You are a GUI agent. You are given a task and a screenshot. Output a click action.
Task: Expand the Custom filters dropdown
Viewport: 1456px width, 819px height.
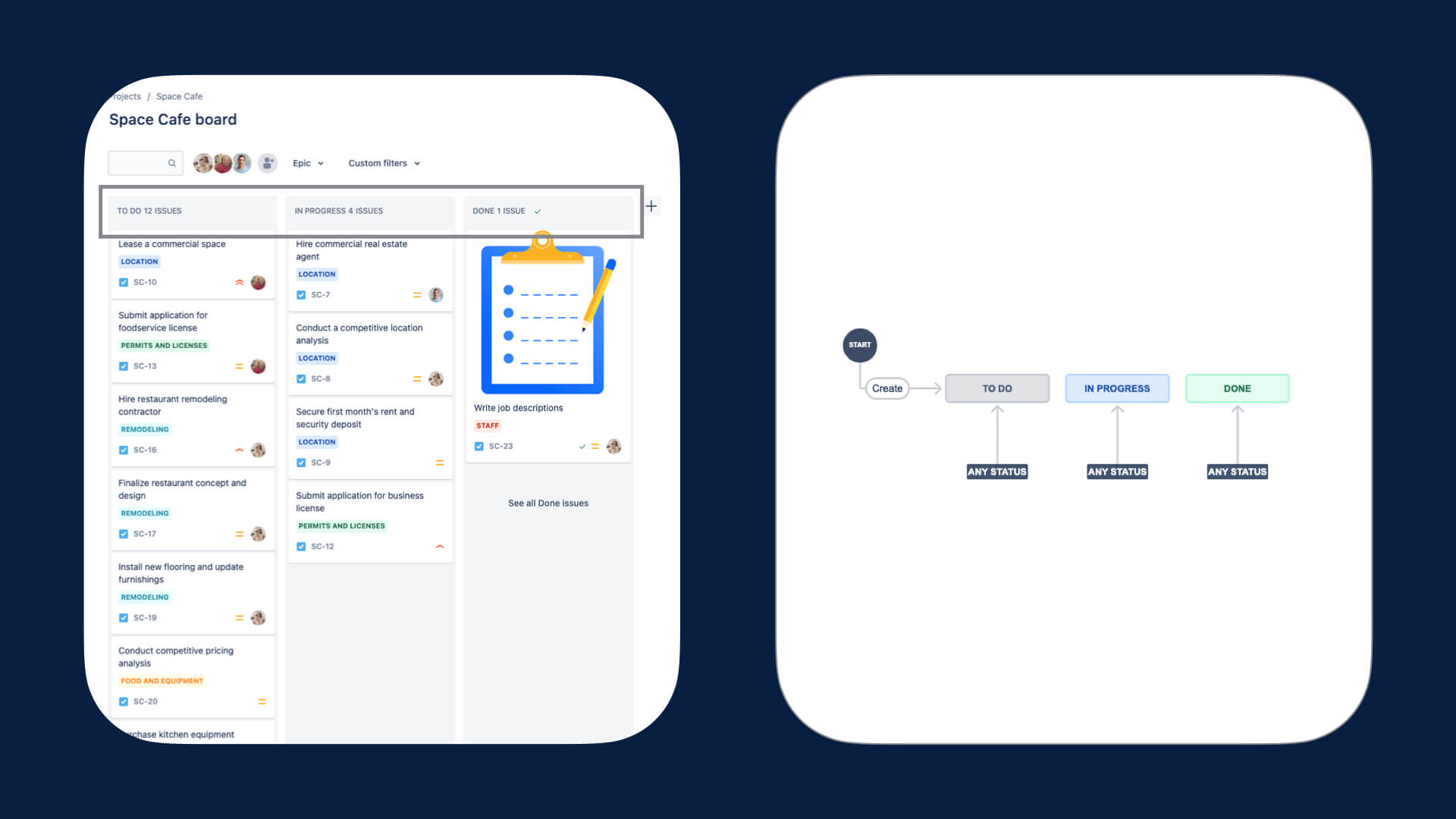pos(384,163)
